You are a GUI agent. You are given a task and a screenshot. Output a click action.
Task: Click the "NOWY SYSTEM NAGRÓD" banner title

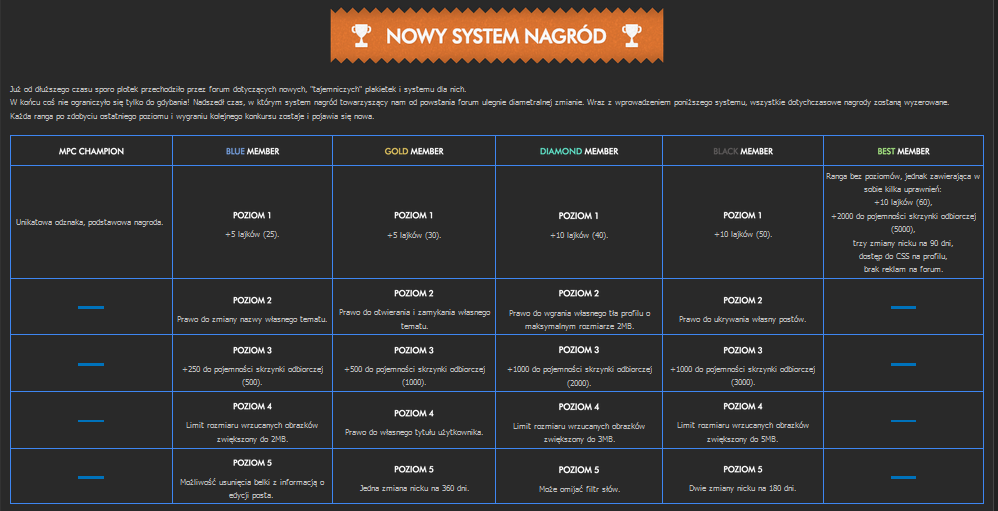pos(496,36)
